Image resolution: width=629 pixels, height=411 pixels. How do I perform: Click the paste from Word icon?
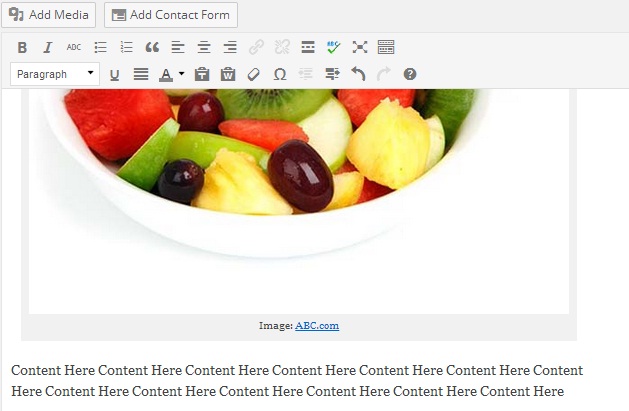228,74
